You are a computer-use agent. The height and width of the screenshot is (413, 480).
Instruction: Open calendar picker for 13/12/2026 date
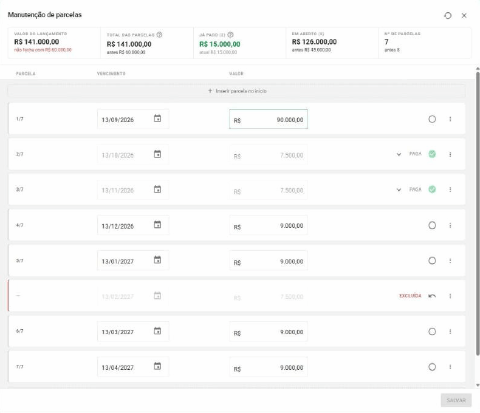tap(157, 225)
